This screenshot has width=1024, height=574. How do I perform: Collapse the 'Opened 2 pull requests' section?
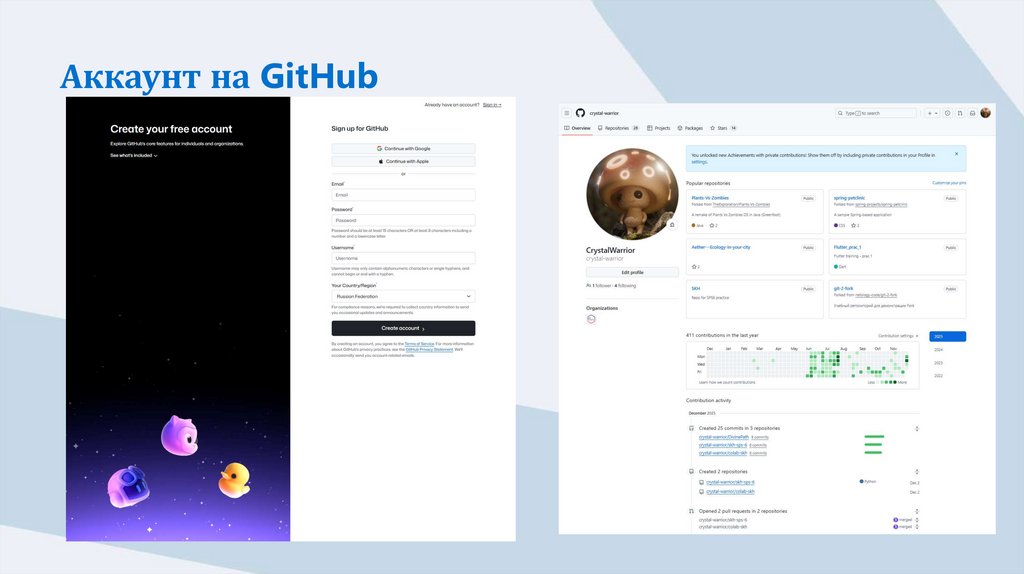click(x=917, y=511)
